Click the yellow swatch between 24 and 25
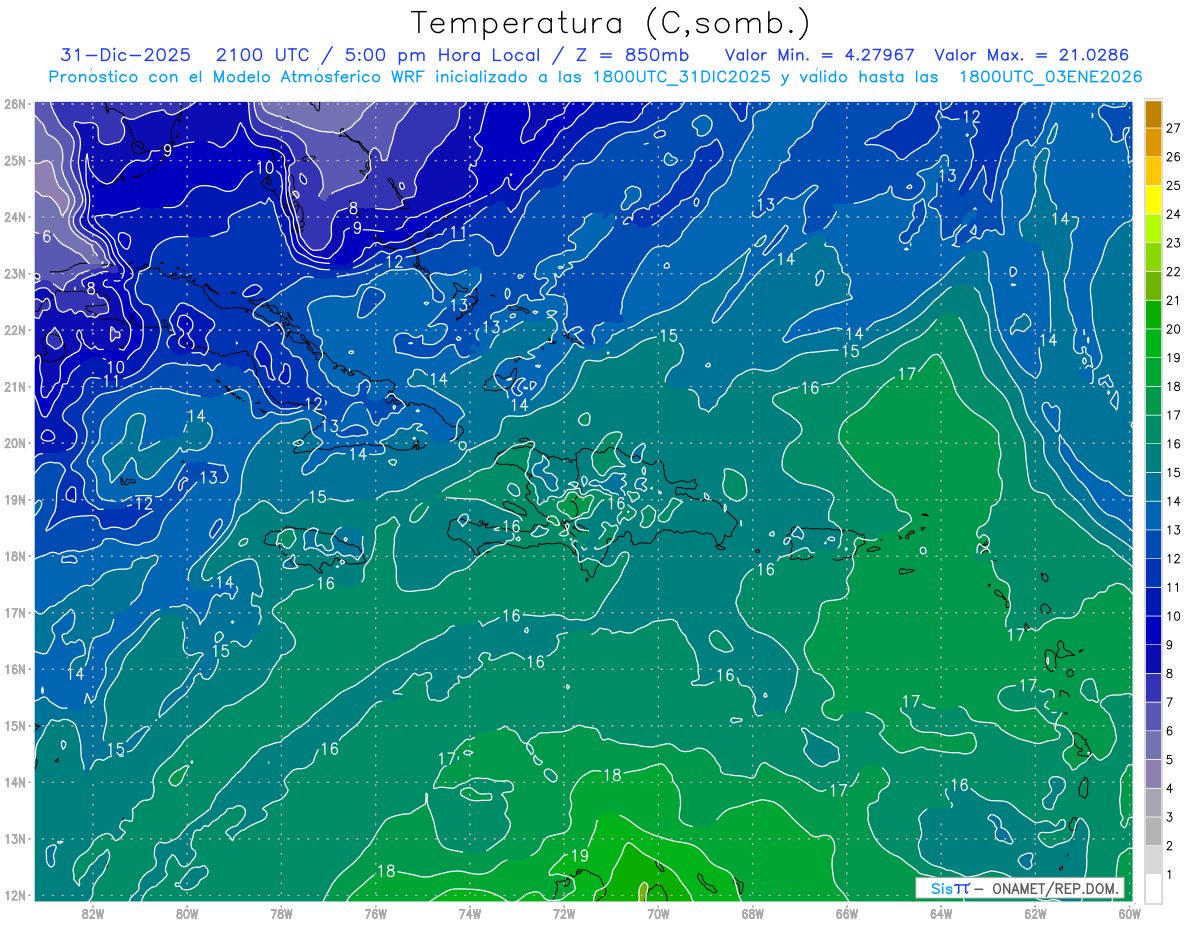Image resolution: width=1200 pixels, height=927 pixels. tap(1153, 200)
